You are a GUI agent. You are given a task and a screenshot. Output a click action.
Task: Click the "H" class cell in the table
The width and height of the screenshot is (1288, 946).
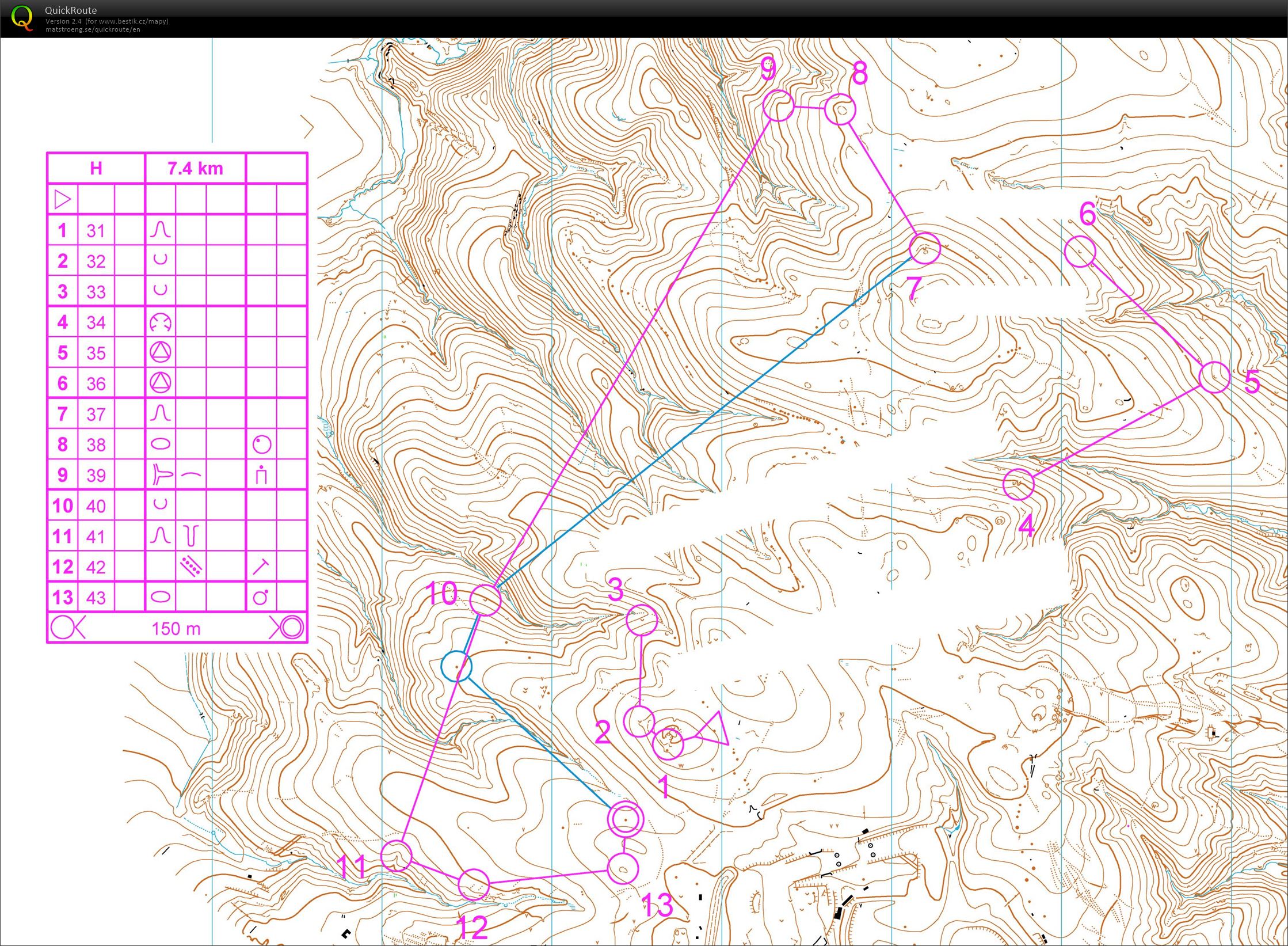(x=96, y=169)
